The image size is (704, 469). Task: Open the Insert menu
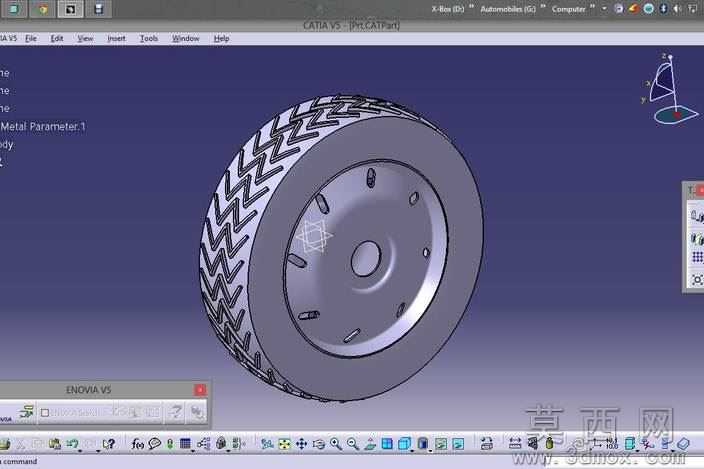(116, 39)
